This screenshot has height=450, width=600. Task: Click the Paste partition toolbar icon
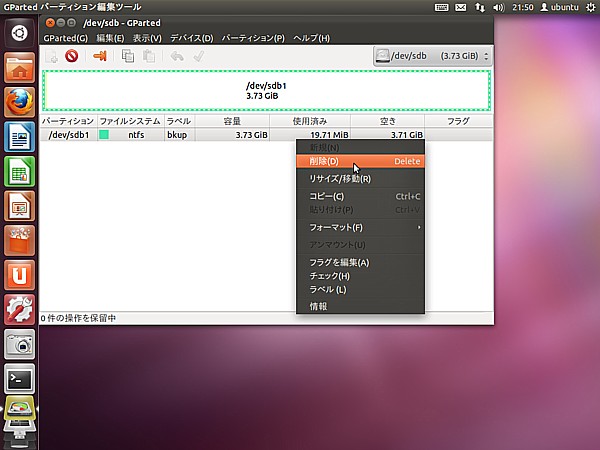149,56
